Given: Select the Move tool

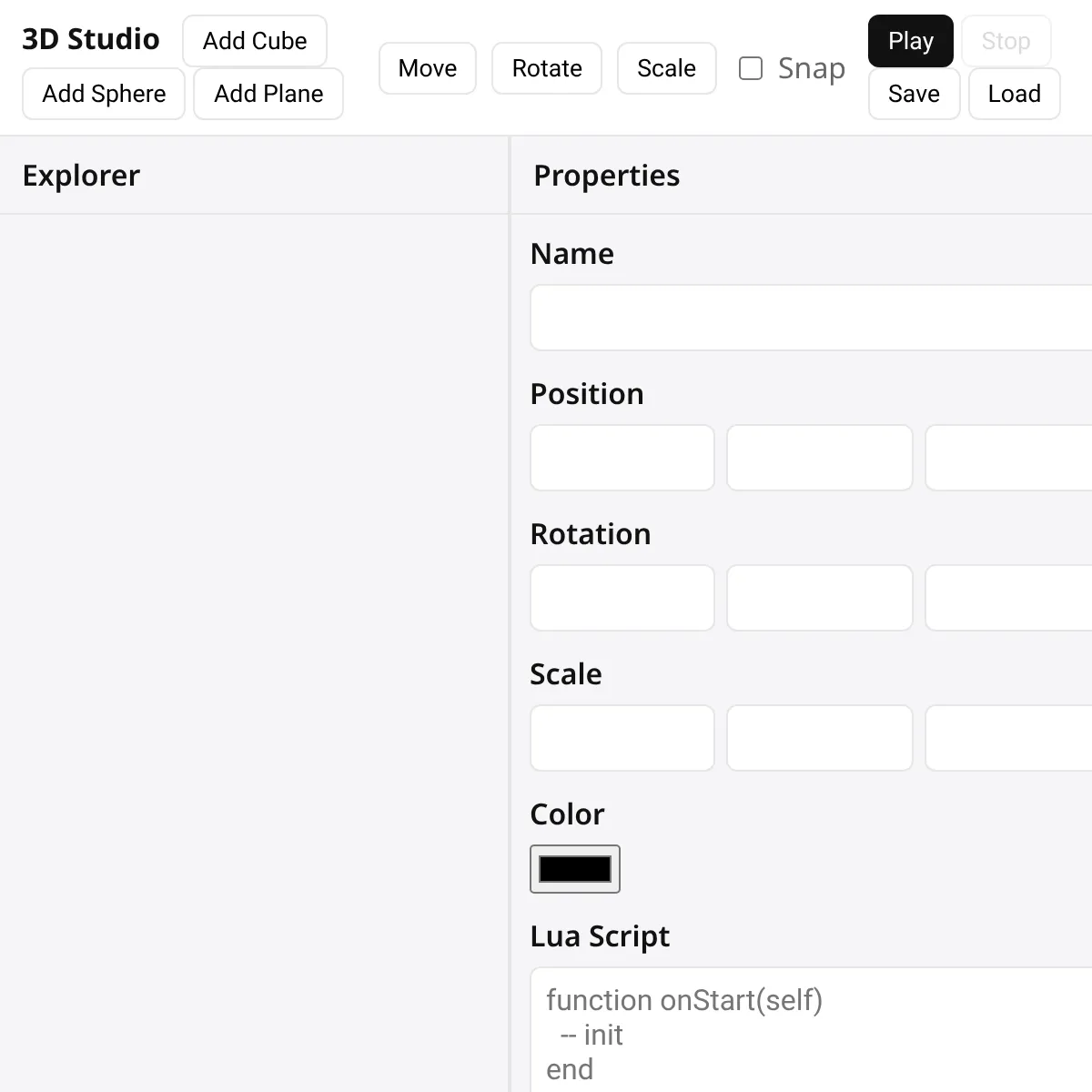Looking at the screenshot, I should (428, 68).
